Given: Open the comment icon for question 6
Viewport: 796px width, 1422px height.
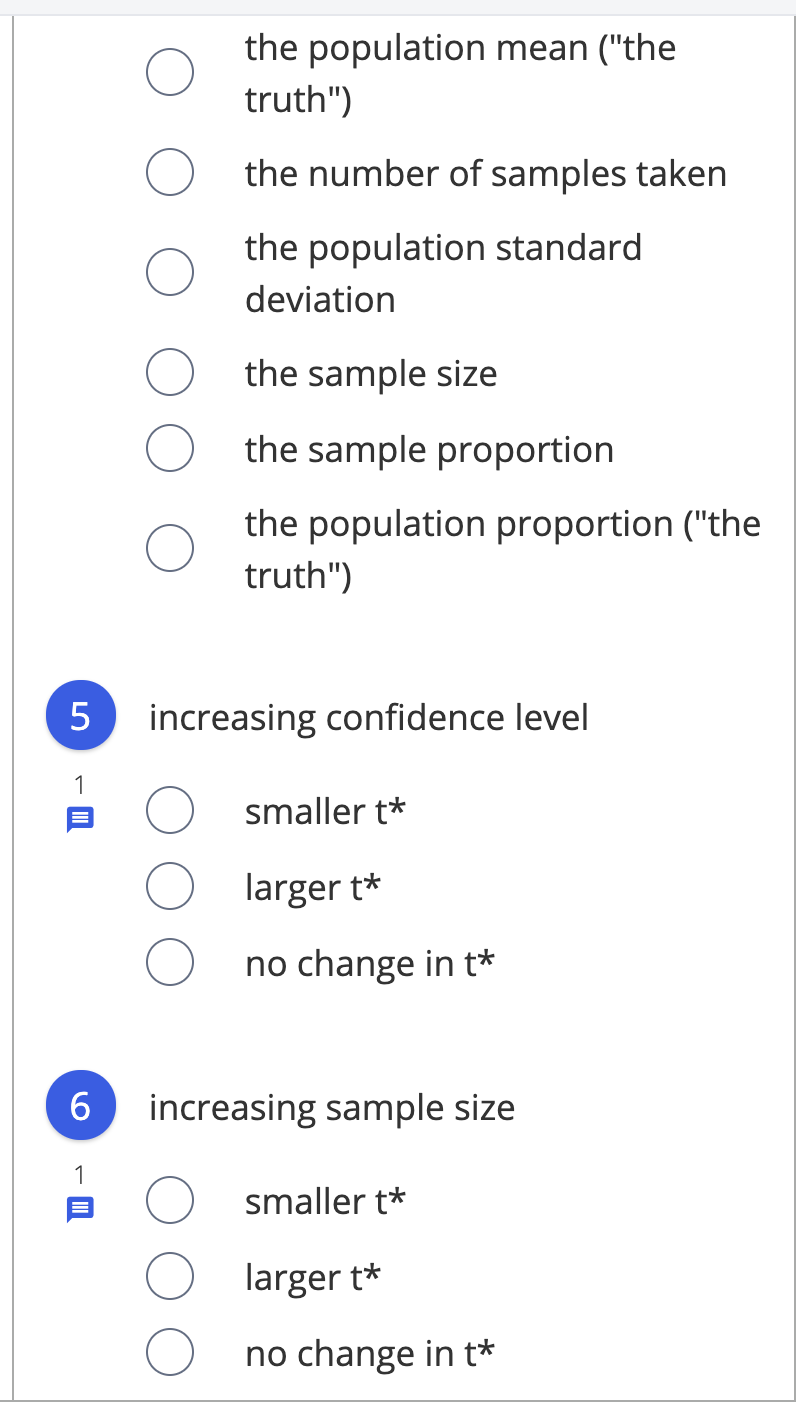Looking at the screenshot, I should [79, 1208].
